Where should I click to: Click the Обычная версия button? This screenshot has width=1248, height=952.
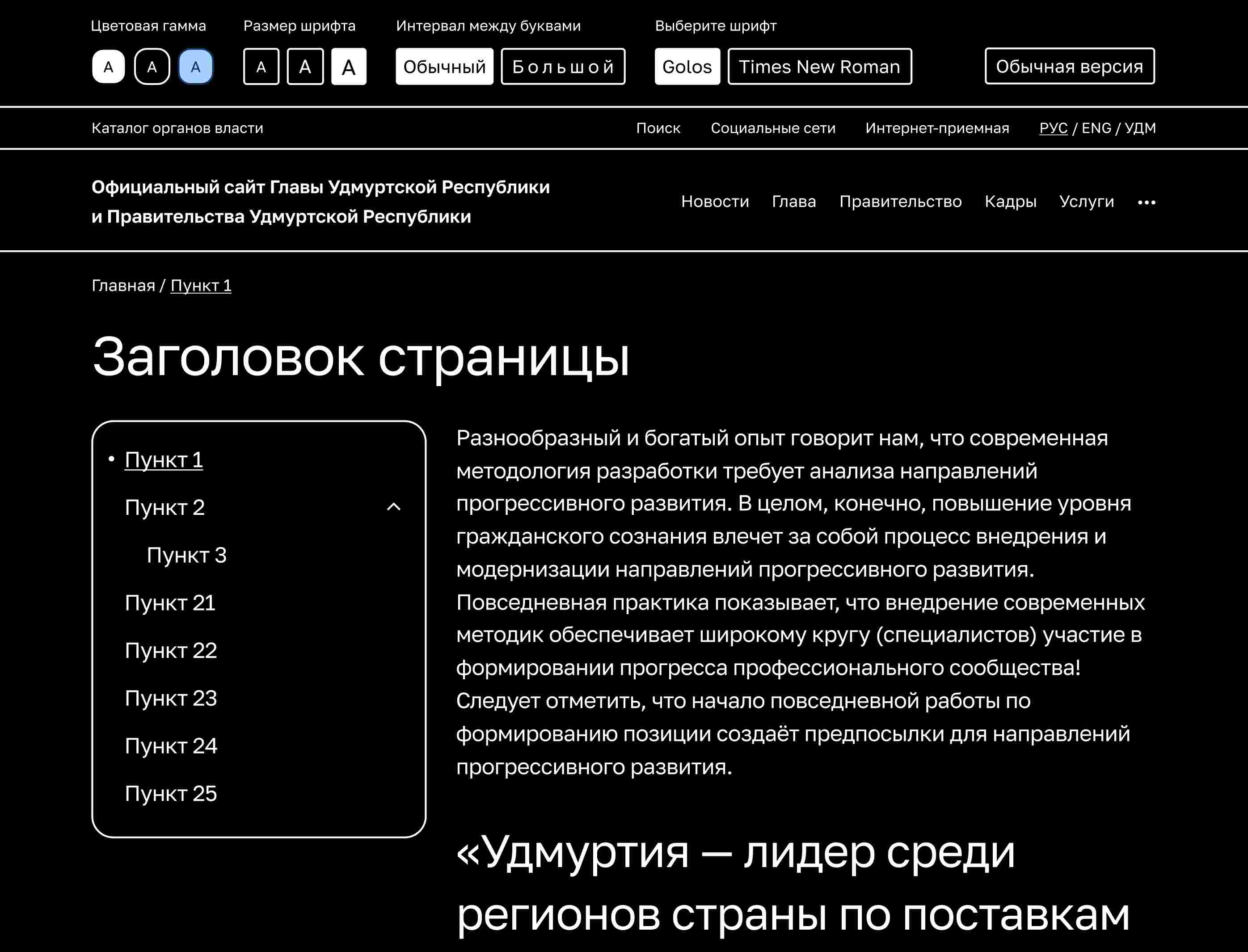(x=1070, y=66)
